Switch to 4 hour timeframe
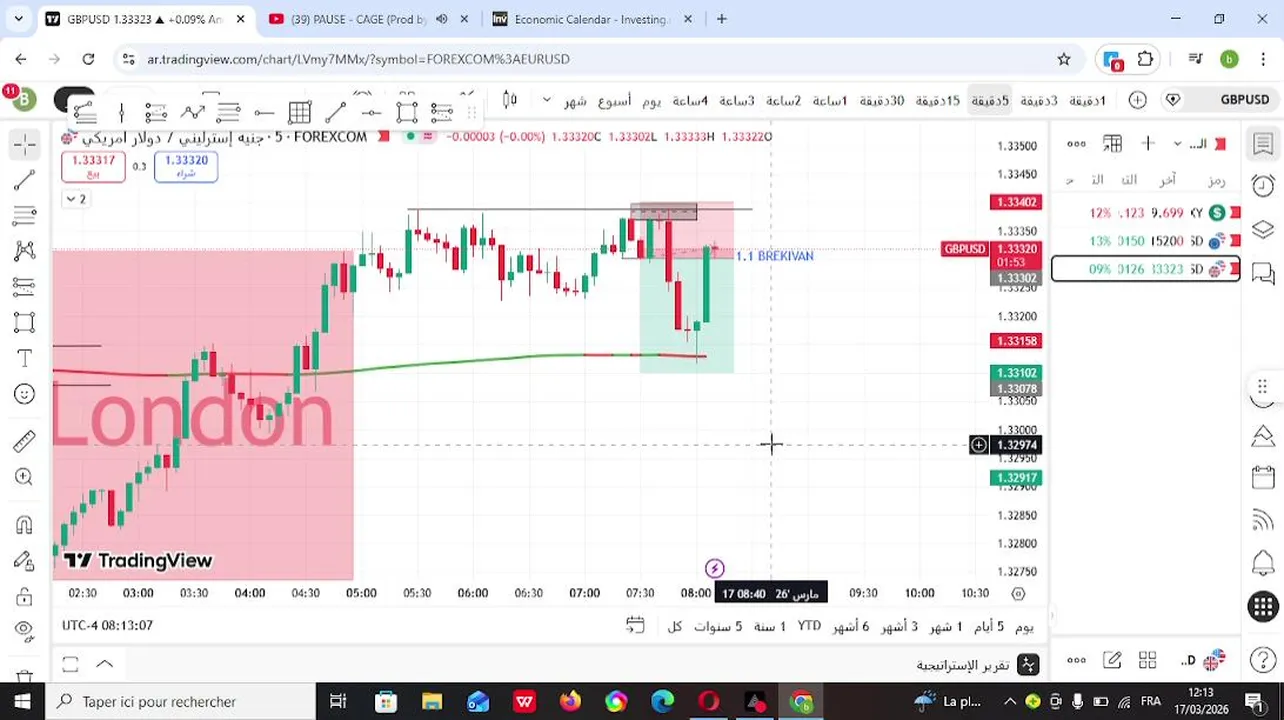This screenshot has width=1284, height=720. pos(690,100)
